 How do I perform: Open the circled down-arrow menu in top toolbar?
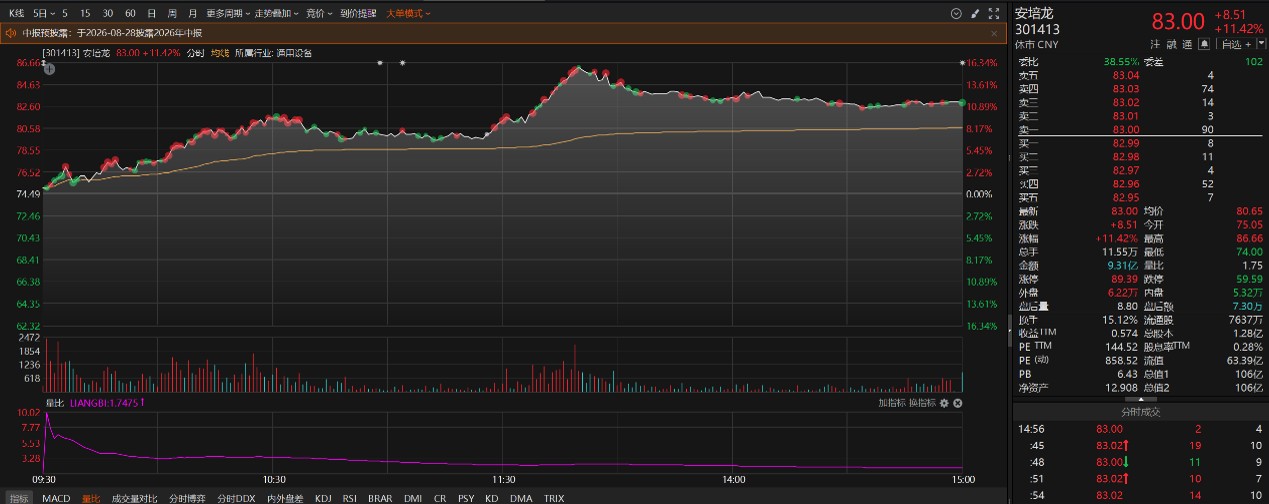click(956, 13)
